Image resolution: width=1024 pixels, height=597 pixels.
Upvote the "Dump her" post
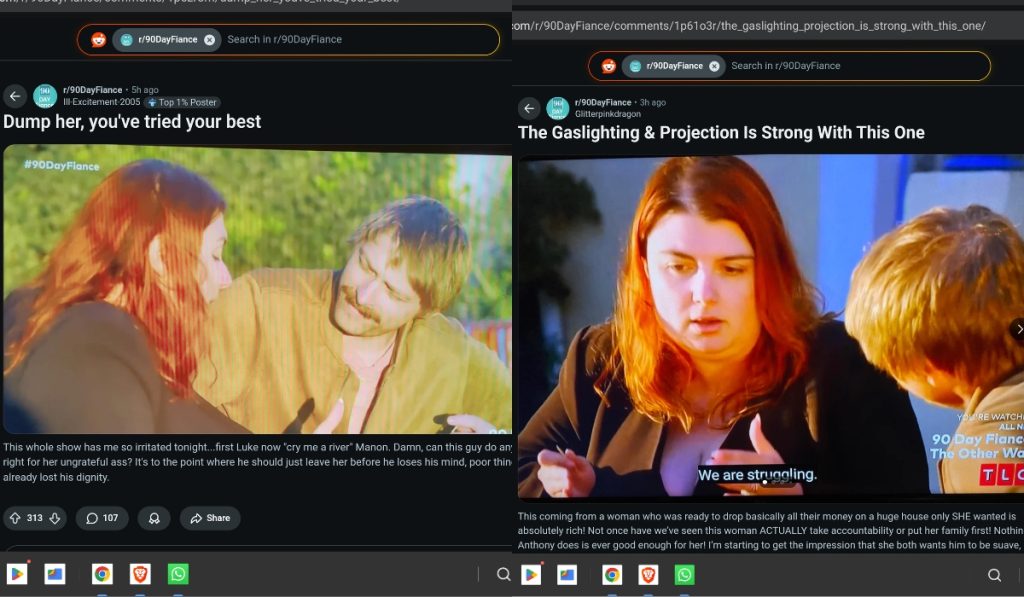(13, 518)
